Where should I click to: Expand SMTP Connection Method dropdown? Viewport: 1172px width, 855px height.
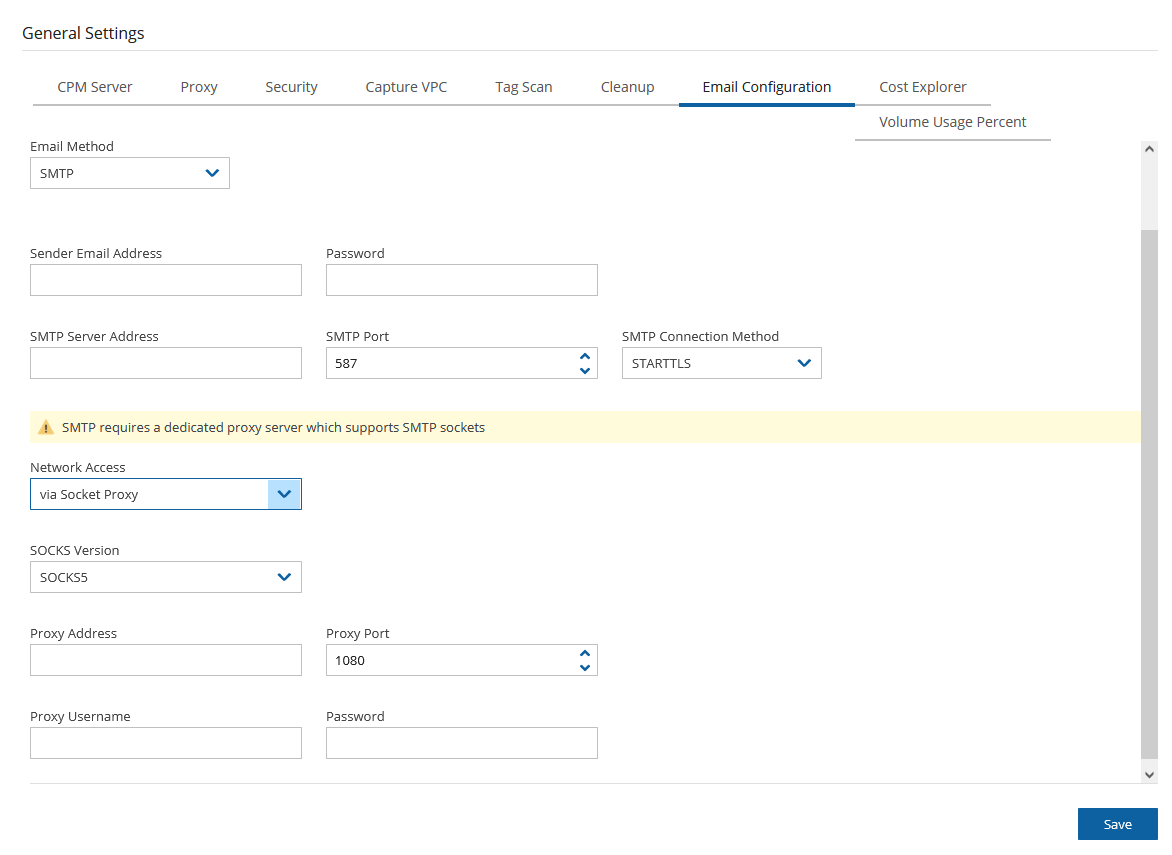click(x=721, y=364)
